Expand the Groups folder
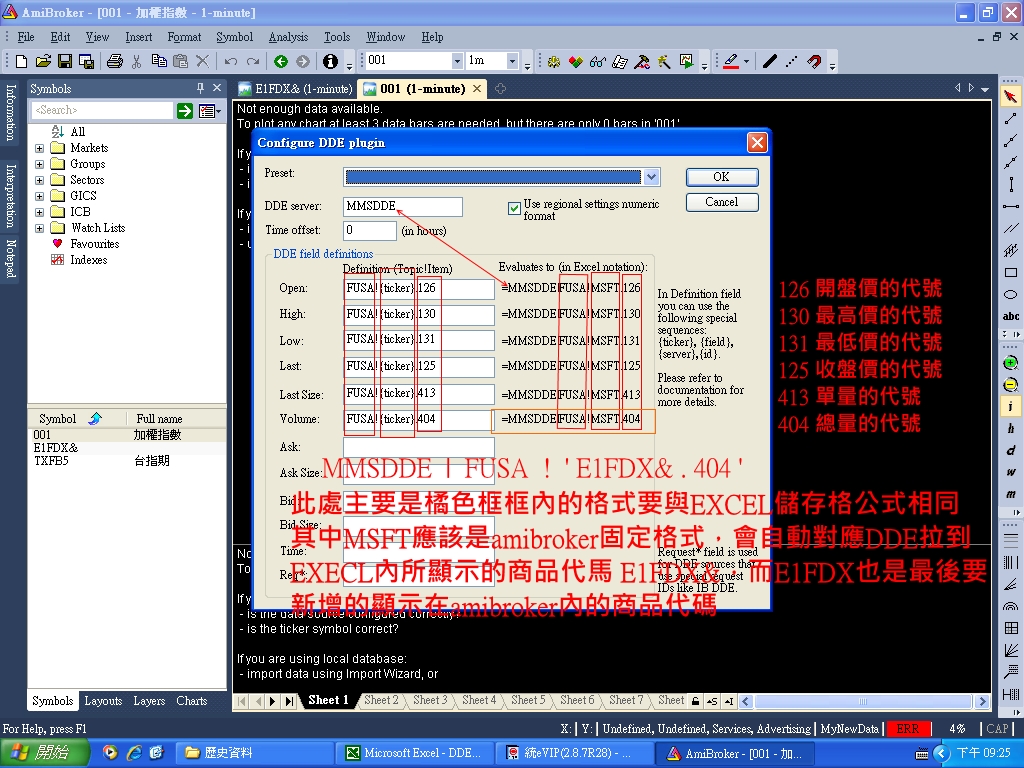Image resolution: width=1024 pixels, height=768 pixels. pyautogui.click(x=39, y=165)
